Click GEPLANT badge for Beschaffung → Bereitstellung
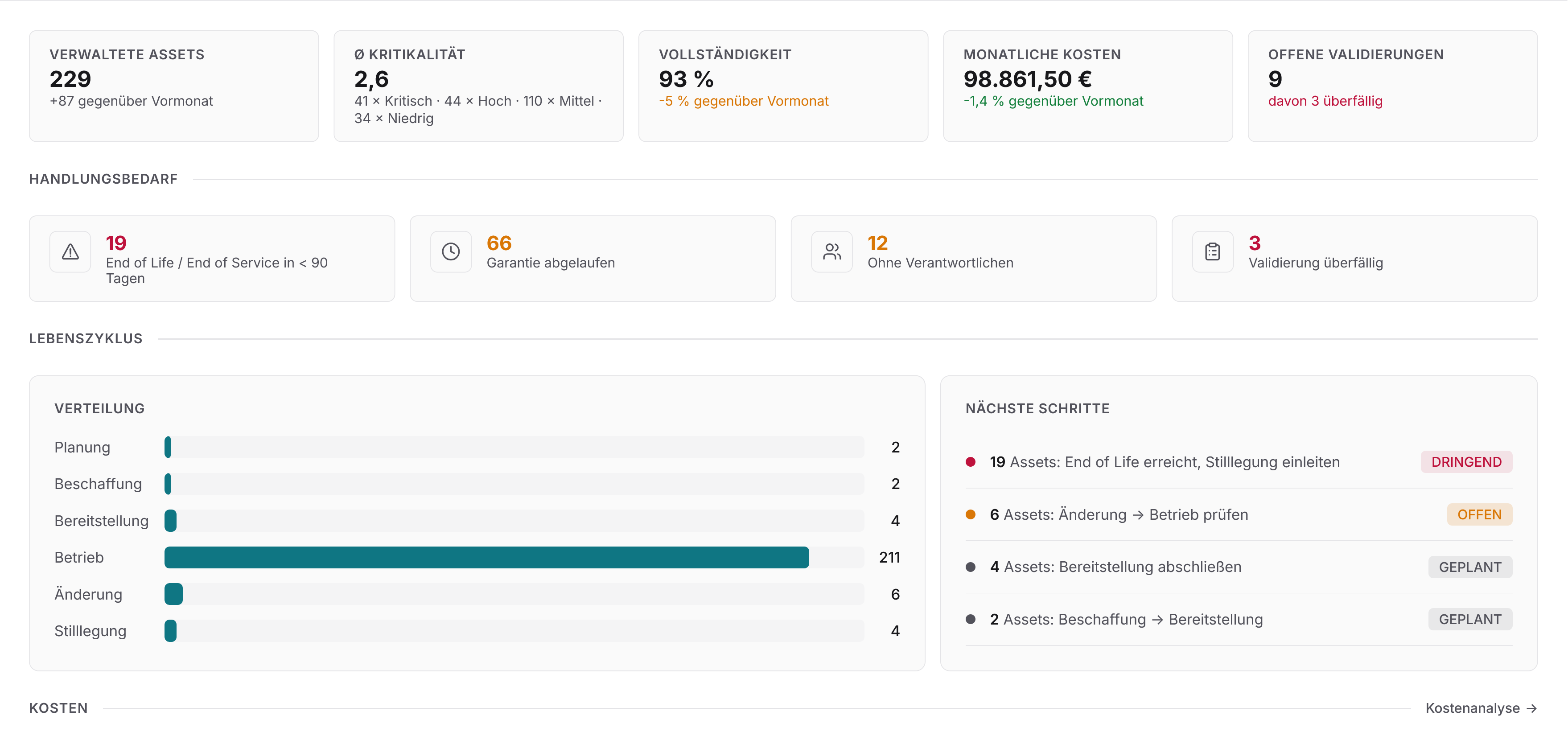Screen dimensions: 1568x736 click(x=1470, y=619)
